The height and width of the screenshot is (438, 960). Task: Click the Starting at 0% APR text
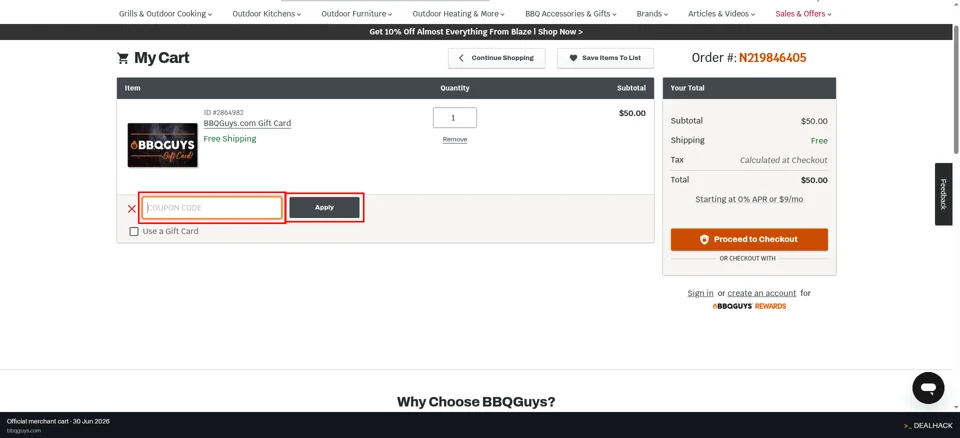[x=749, y=200]
